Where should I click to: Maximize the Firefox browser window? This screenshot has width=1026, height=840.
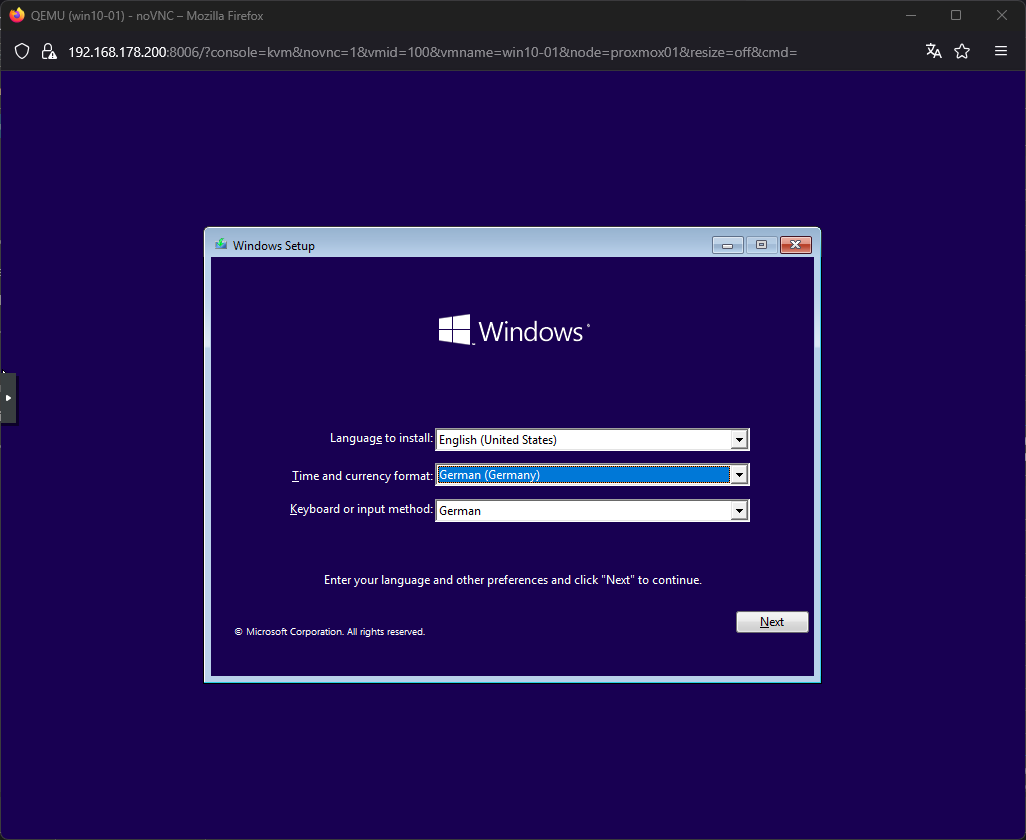(x=956, y=15)
